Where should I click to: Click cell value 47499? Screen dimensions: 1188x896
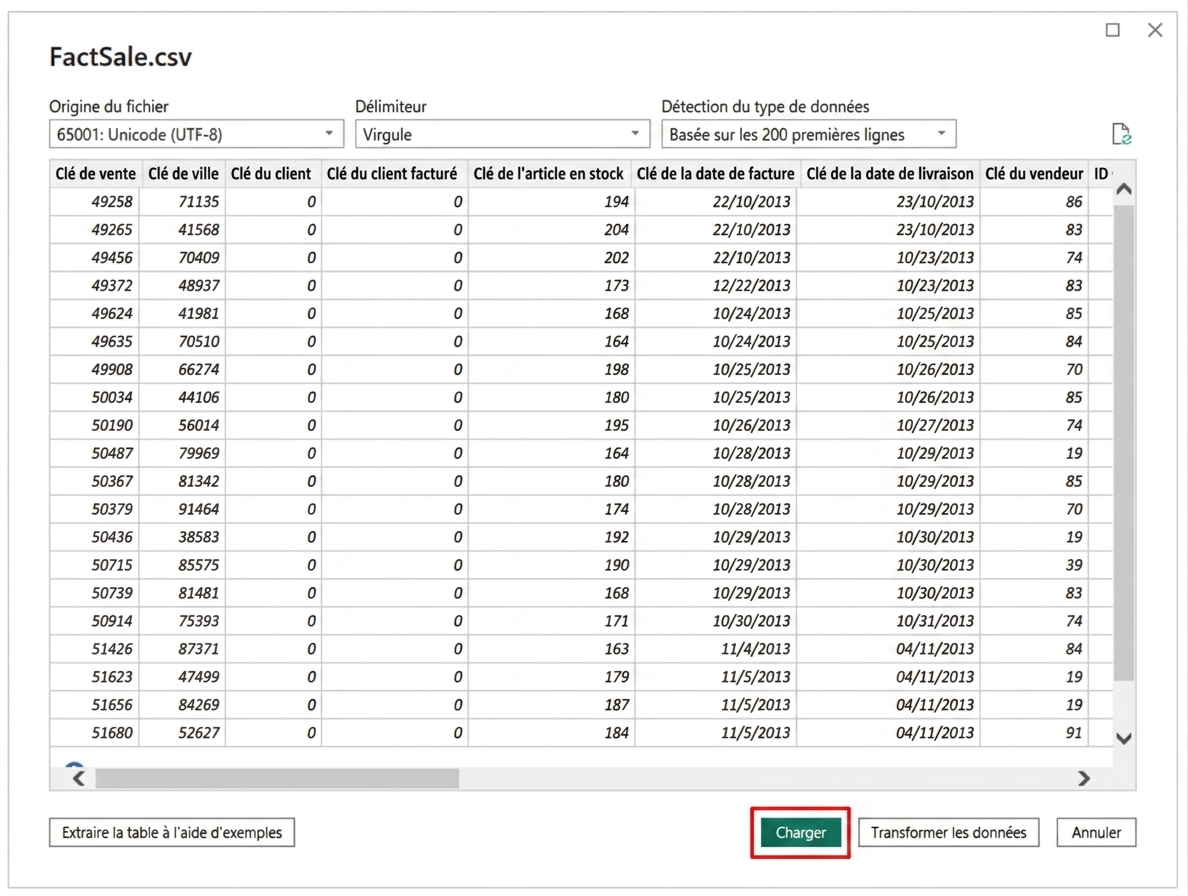(199, 678)
